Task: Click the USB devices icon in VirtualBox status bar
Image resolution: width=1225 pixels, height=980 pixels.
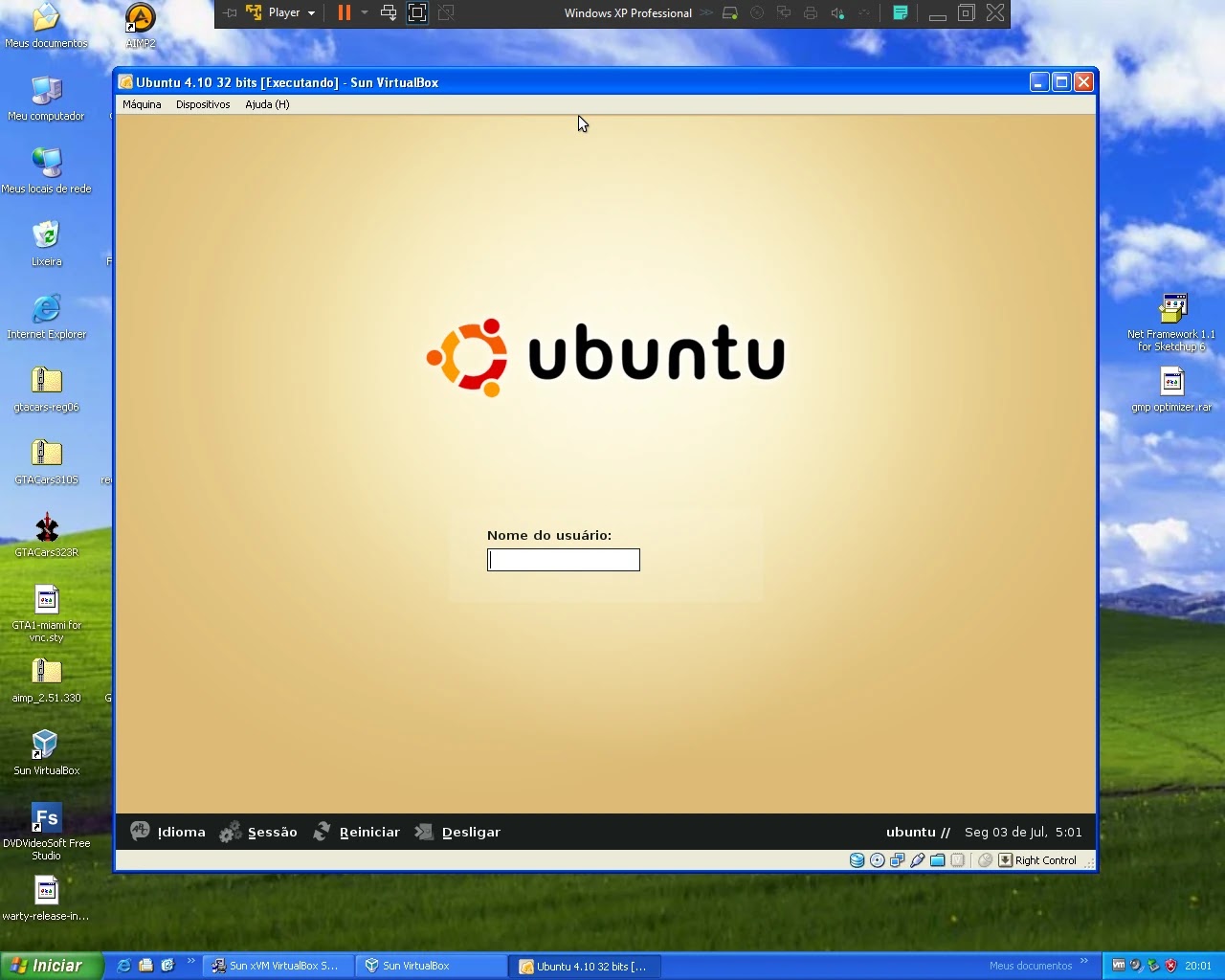Action: pyautogui.click(x=918, y=860)
